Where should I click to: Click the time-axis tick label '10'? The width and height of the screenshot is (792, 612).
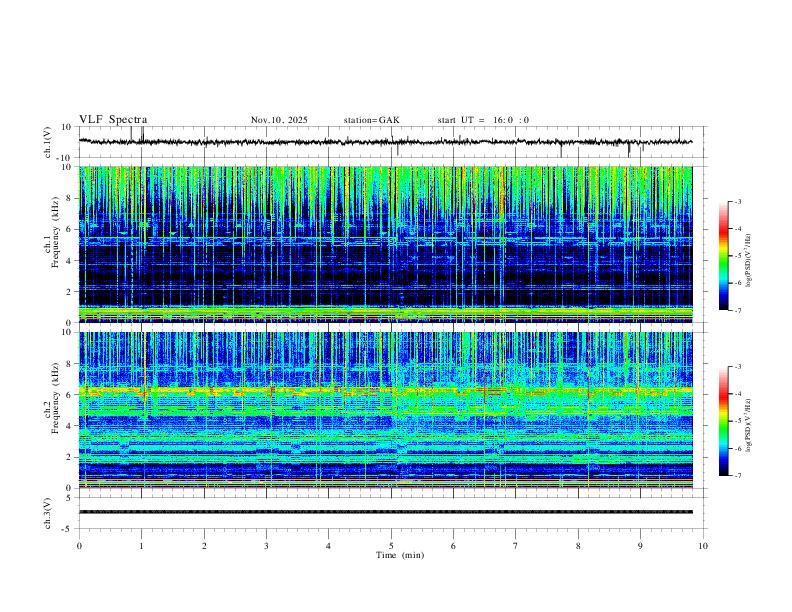(703, 546)
